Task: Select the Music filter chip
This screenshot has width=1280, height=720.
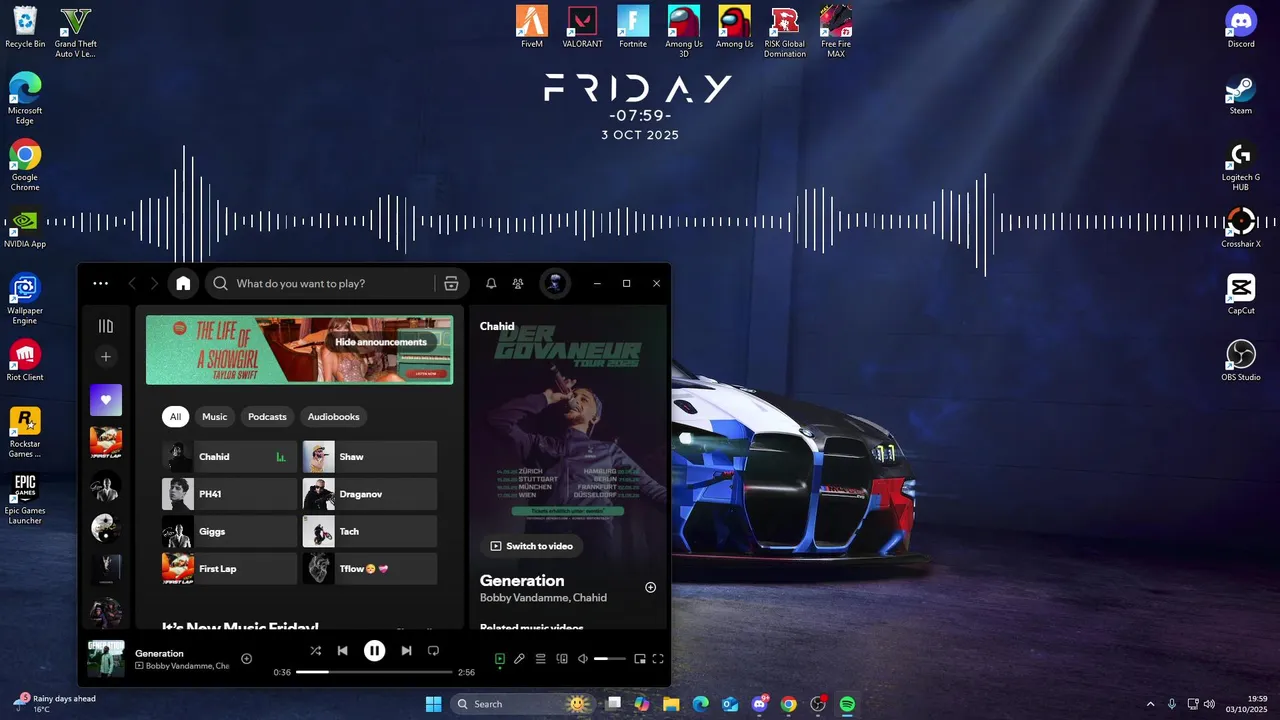Action: click(x=214, y=417)
